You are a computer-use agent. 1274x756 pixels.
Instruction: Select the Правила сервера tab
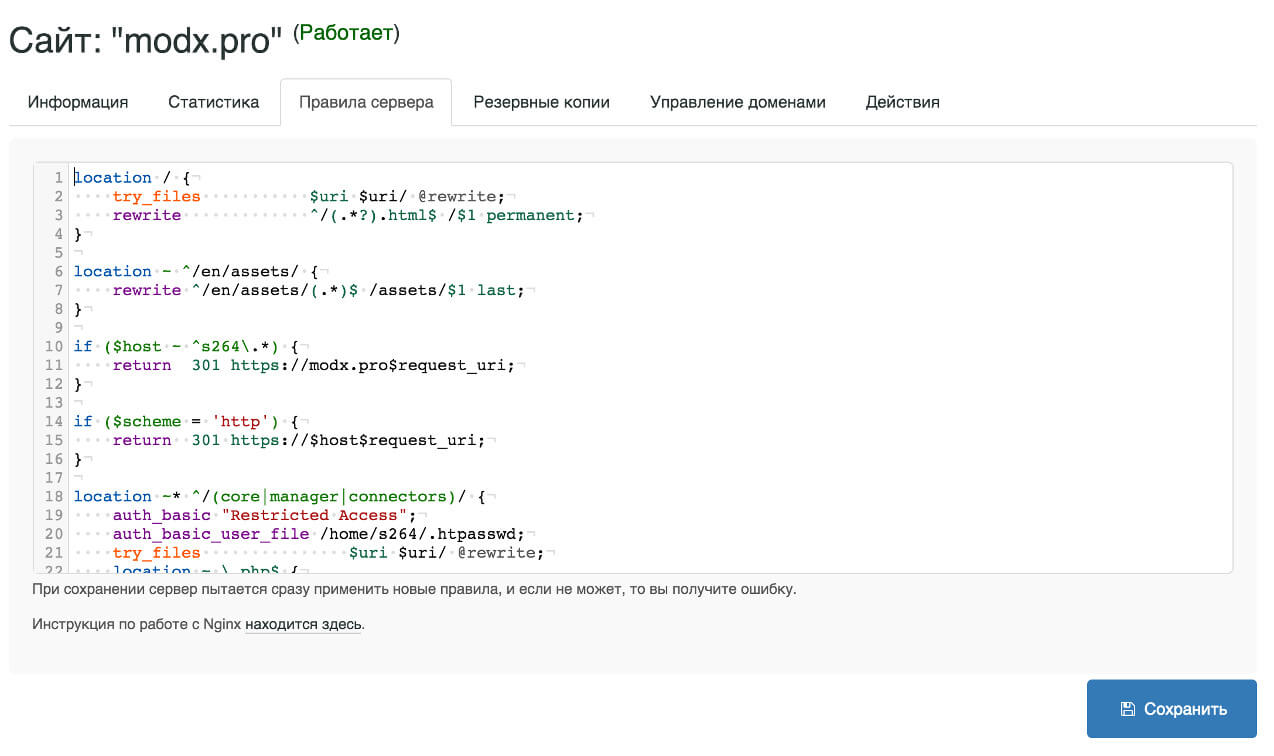(366, 102)
